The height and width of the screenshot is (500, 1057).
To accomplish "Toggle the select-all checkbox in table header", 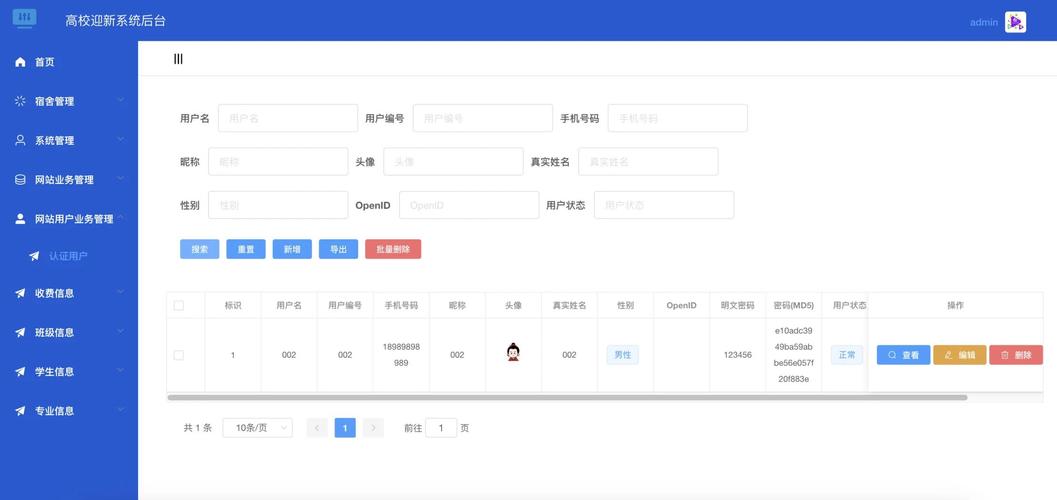I will click(179, 305).
